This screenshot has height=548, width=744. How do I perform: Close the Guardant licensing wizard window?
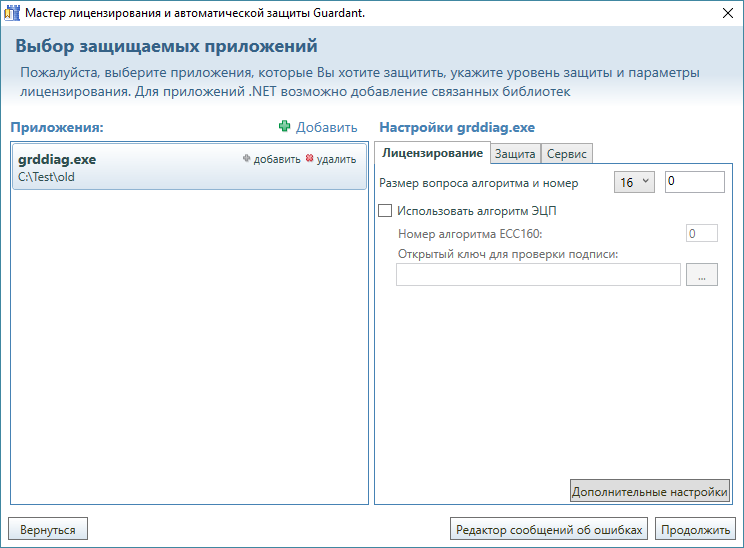pyautogui.click(x=726, y=13)
